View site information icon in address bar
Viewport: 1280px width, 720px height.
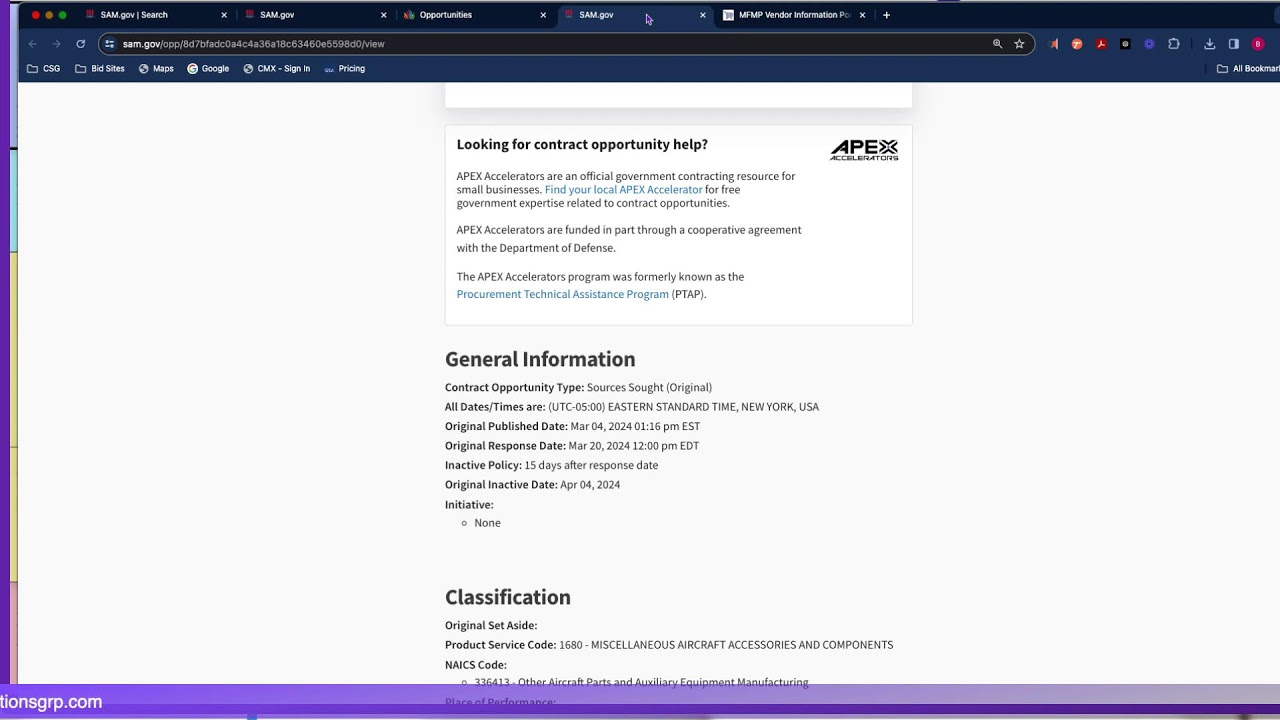click(109, 44)
